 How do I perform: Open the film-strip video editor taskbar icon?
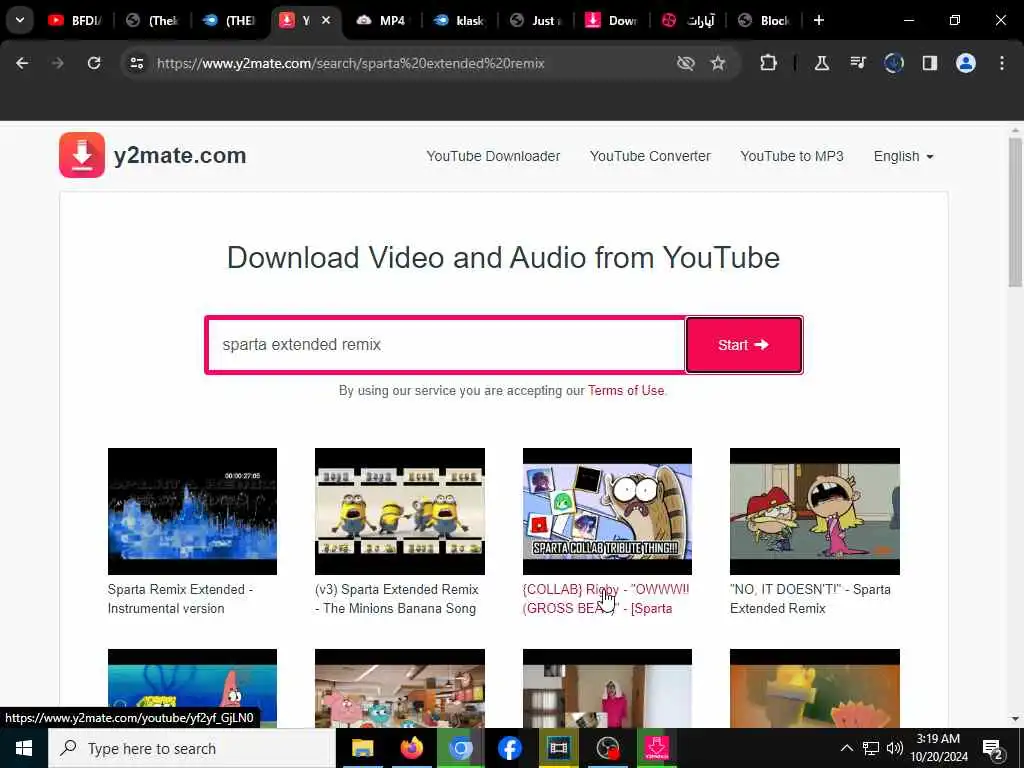coord(558,748)
